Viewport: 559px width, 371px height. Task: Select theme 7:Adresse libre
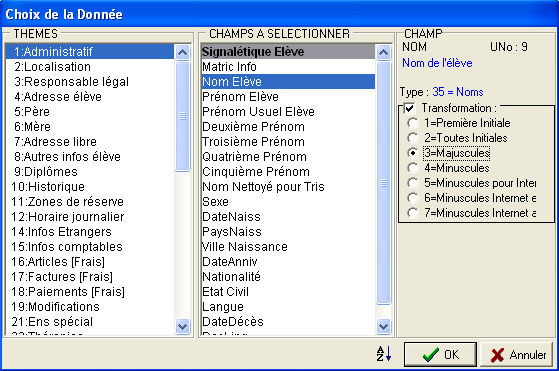point(89,141)
